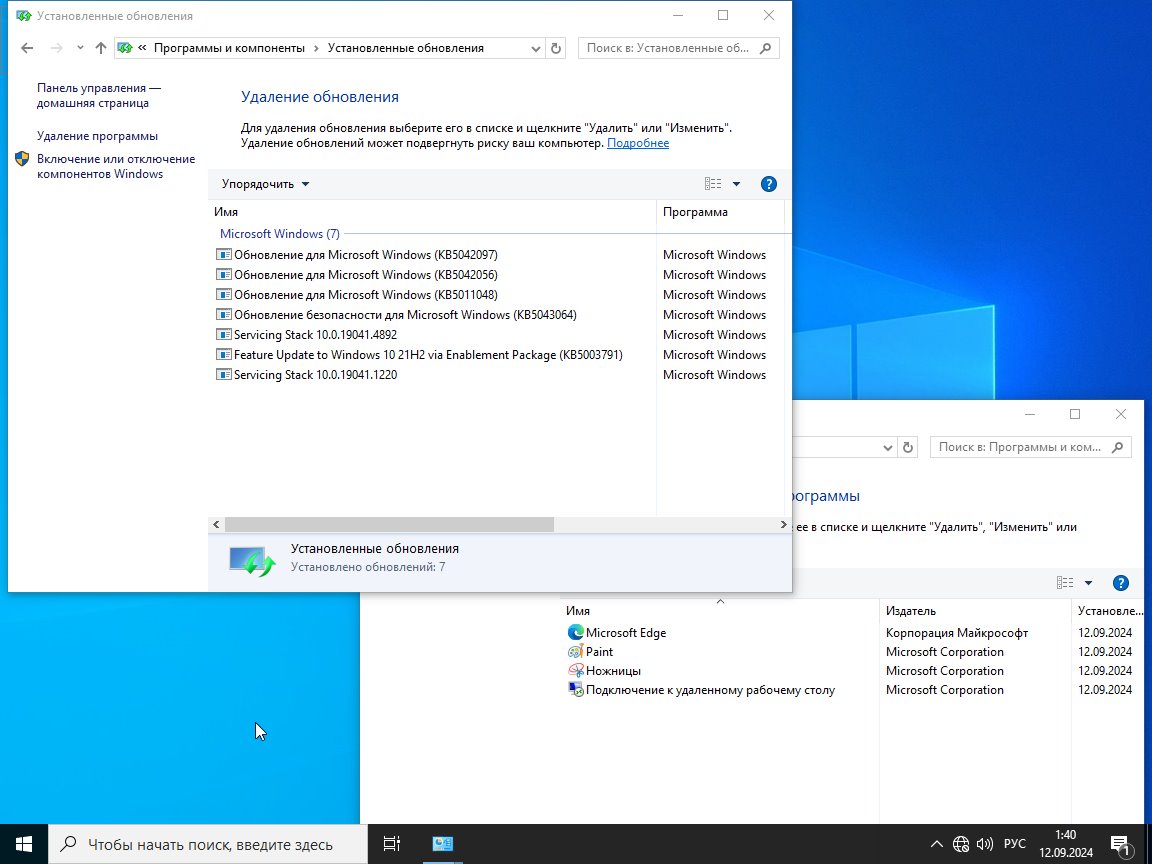Click the back arrow in Installed Updates window
The width and height of the screenshot is (1152, 864).
pos(27,48)
